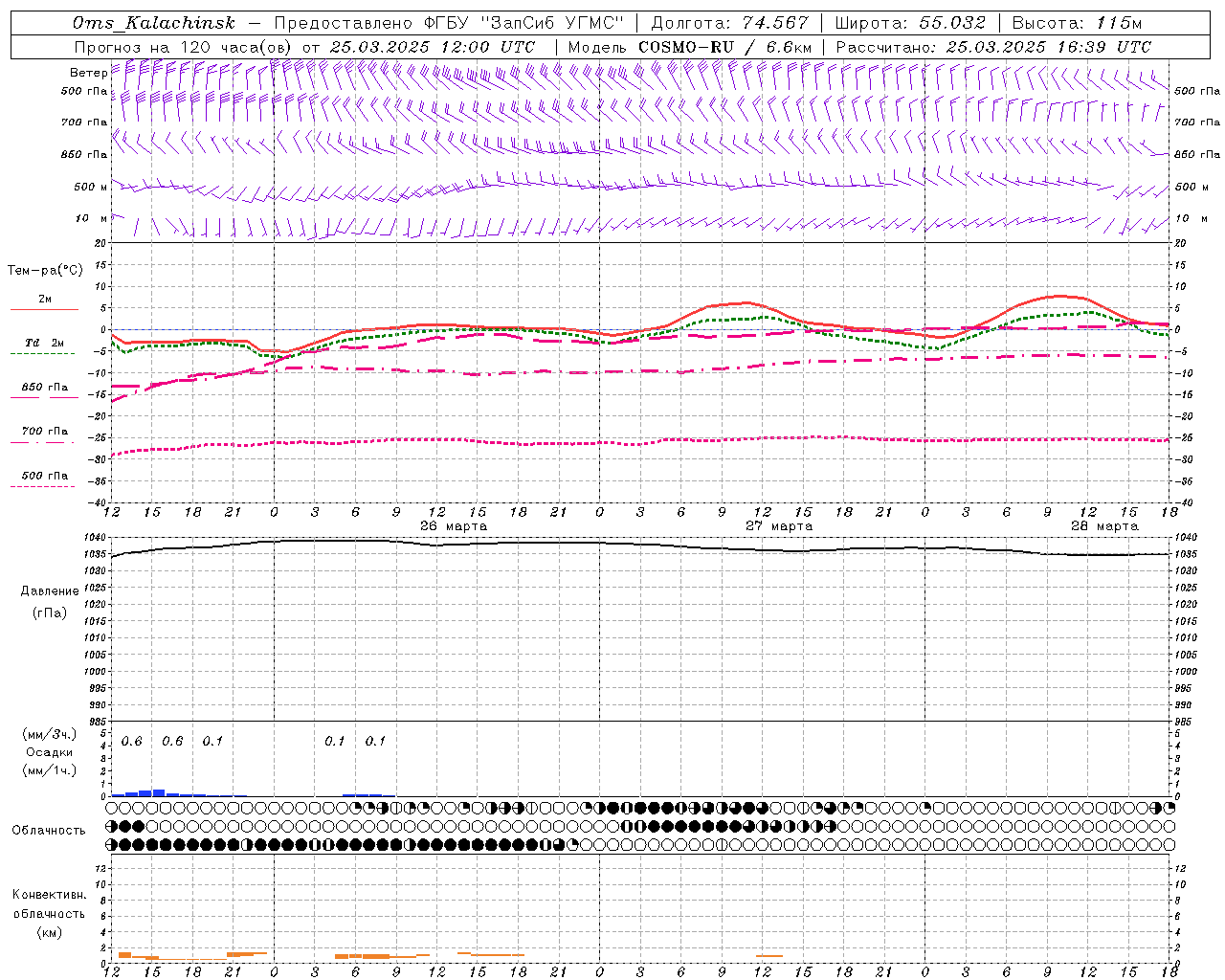Click the 27 марта date marker
The image size is (1225, 980).
[779, 526]
